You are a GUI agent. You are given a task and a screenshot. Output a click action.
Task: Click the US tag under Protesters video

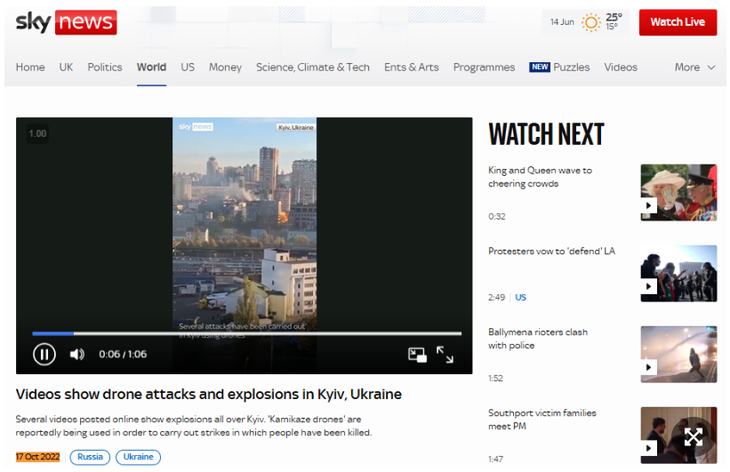521,297
